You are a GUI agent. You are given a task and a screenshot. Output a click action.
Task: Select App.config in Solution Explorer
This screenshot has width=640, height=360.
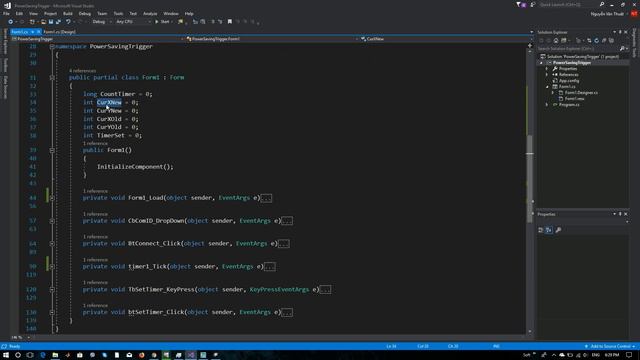[x=569, y=81]
